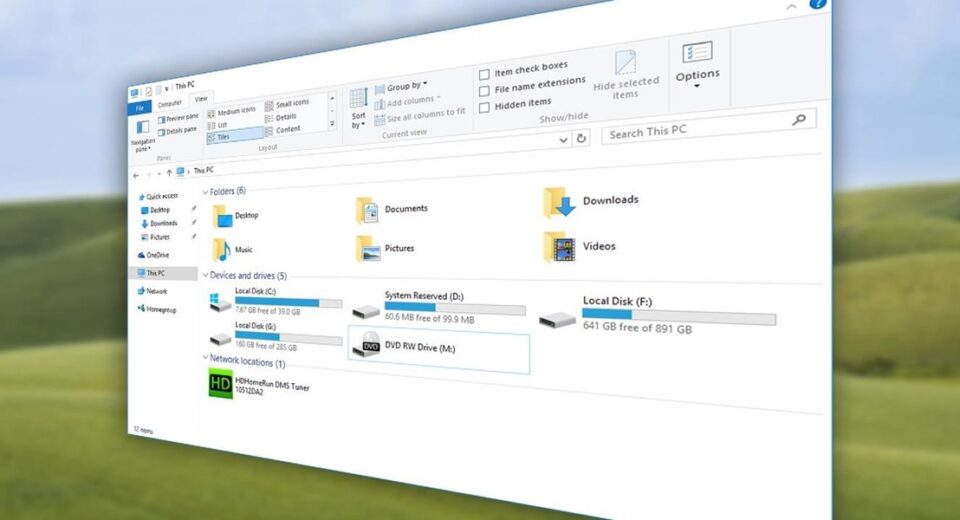Enable Item check boxes

(484, 75)
